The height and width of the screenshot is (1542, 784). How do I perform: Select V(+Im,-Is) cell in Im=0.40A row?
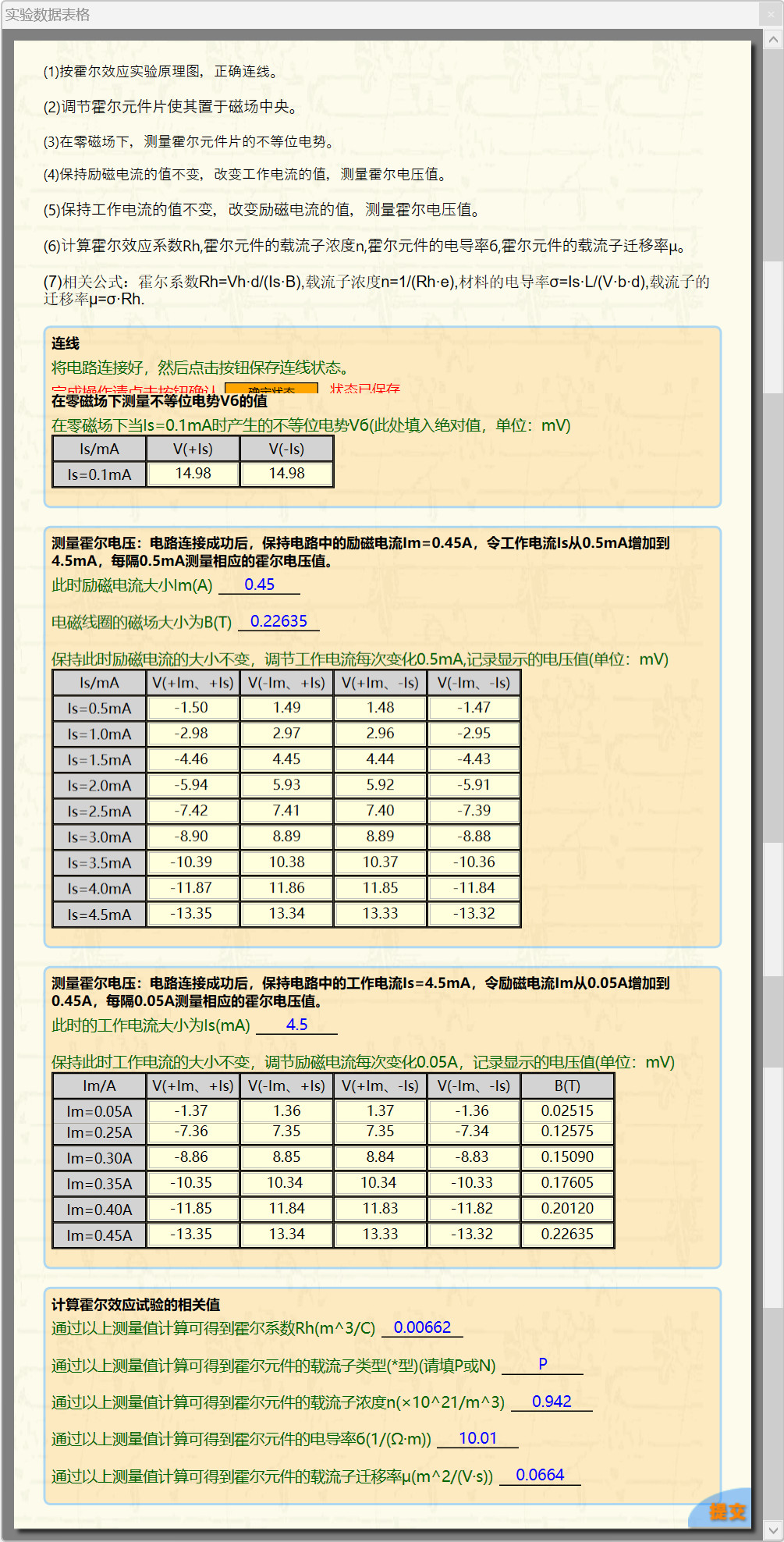[380, 1209]
